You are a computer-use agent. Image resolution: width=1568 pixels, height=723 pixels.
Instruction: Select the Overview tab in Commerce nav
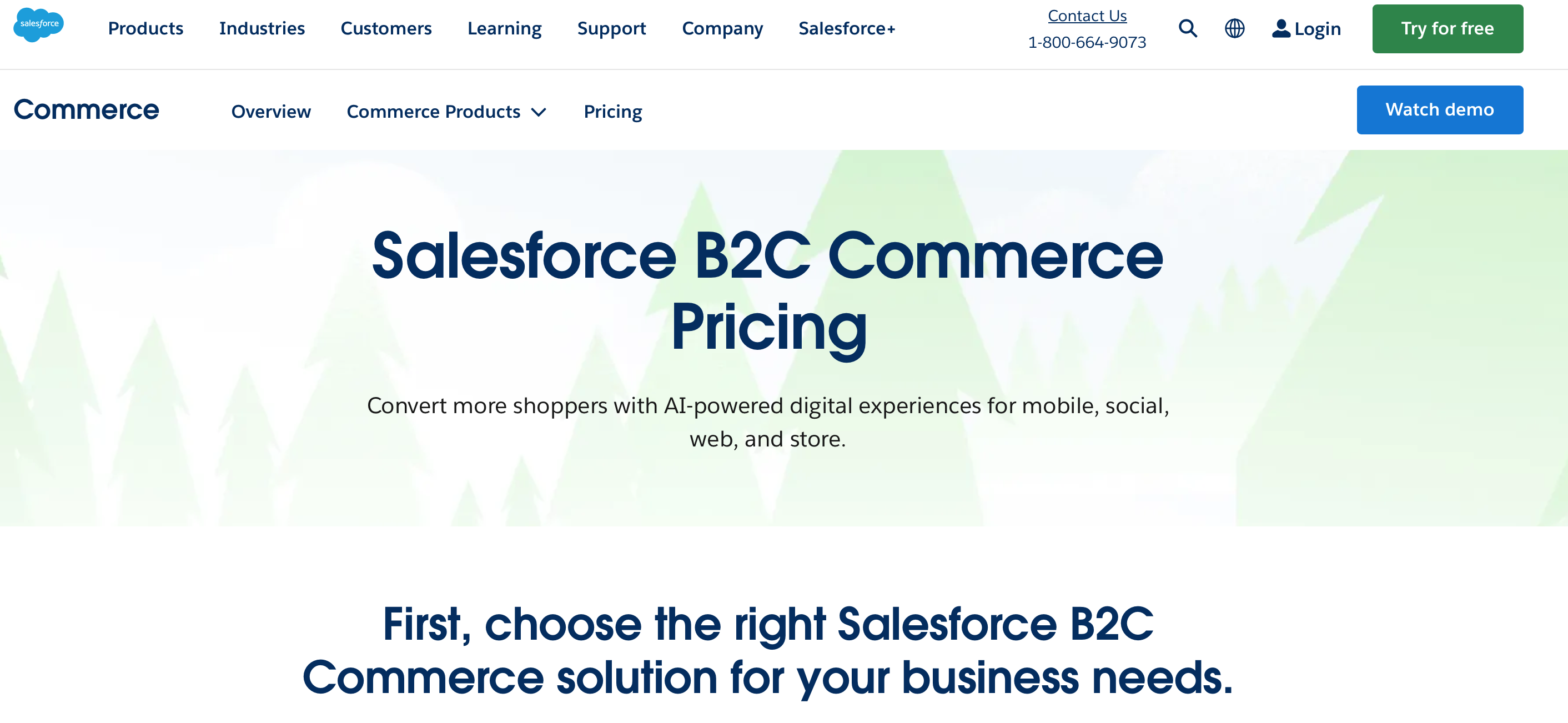tap(272, 111)
